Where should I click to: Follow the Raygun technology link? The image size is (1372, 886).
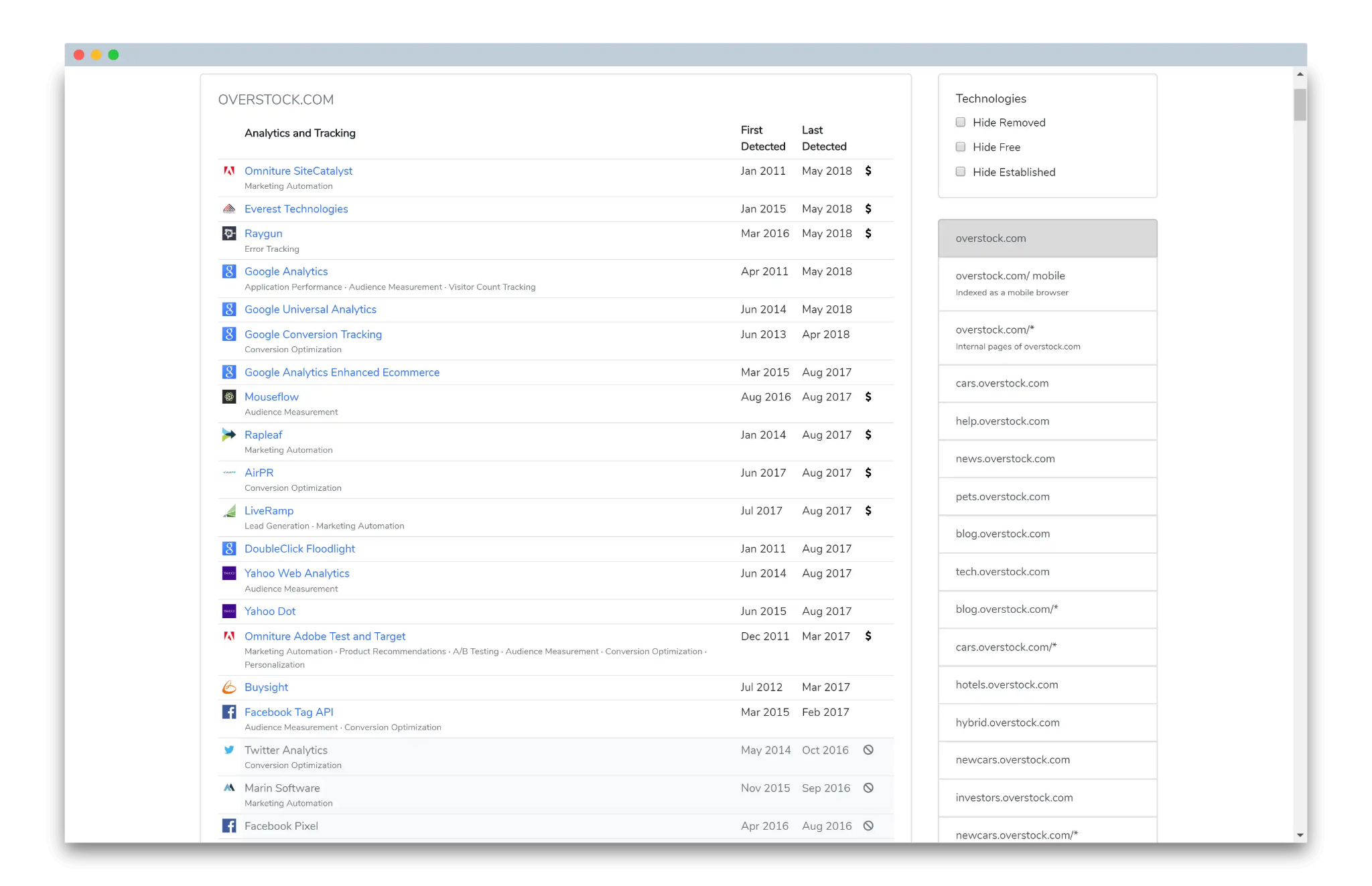coord(263,234)
